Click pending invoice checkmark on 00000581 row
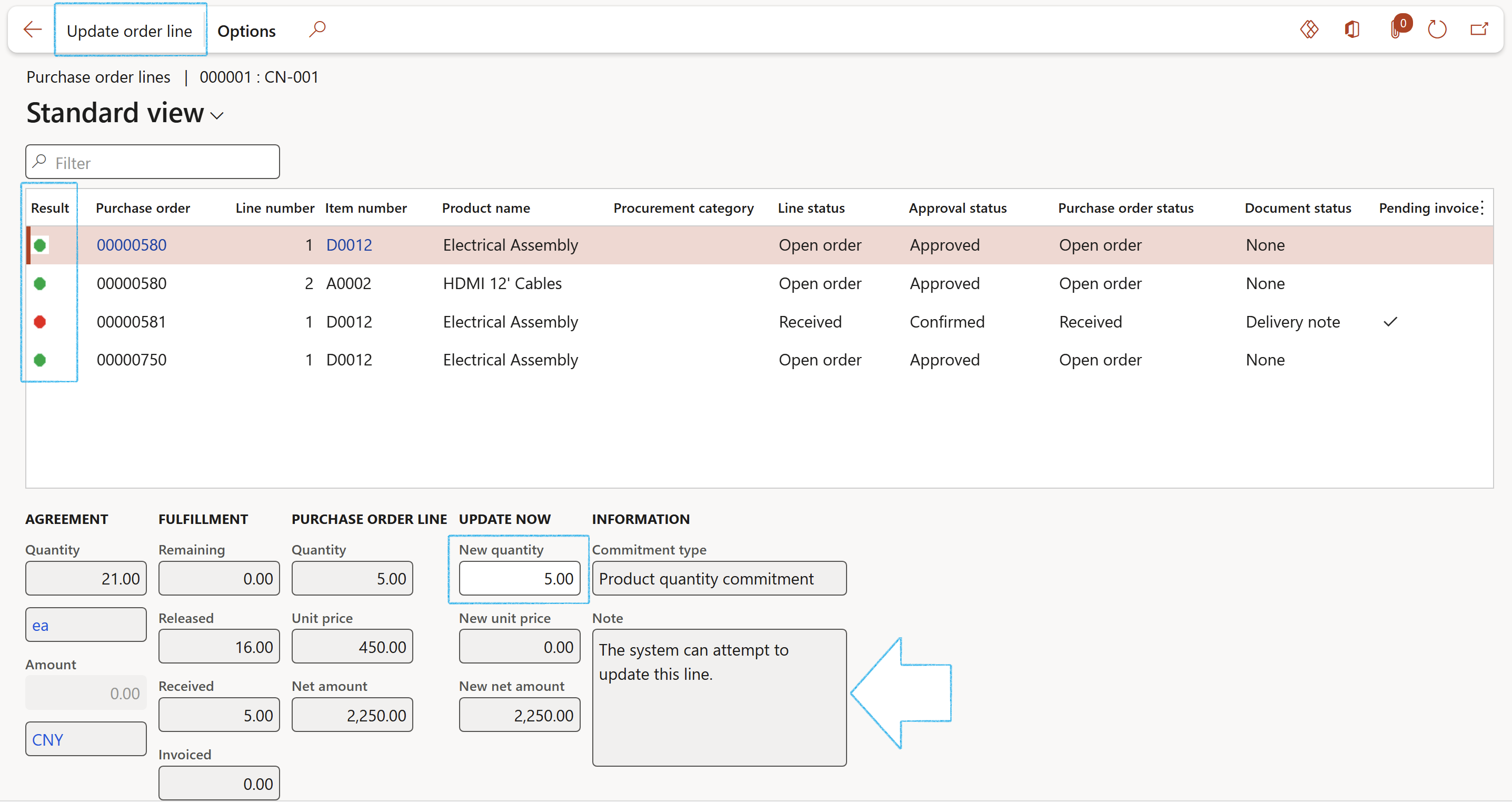This screenshot has height=802, width=1512. pyautogui.click(x=1390, y=322)
